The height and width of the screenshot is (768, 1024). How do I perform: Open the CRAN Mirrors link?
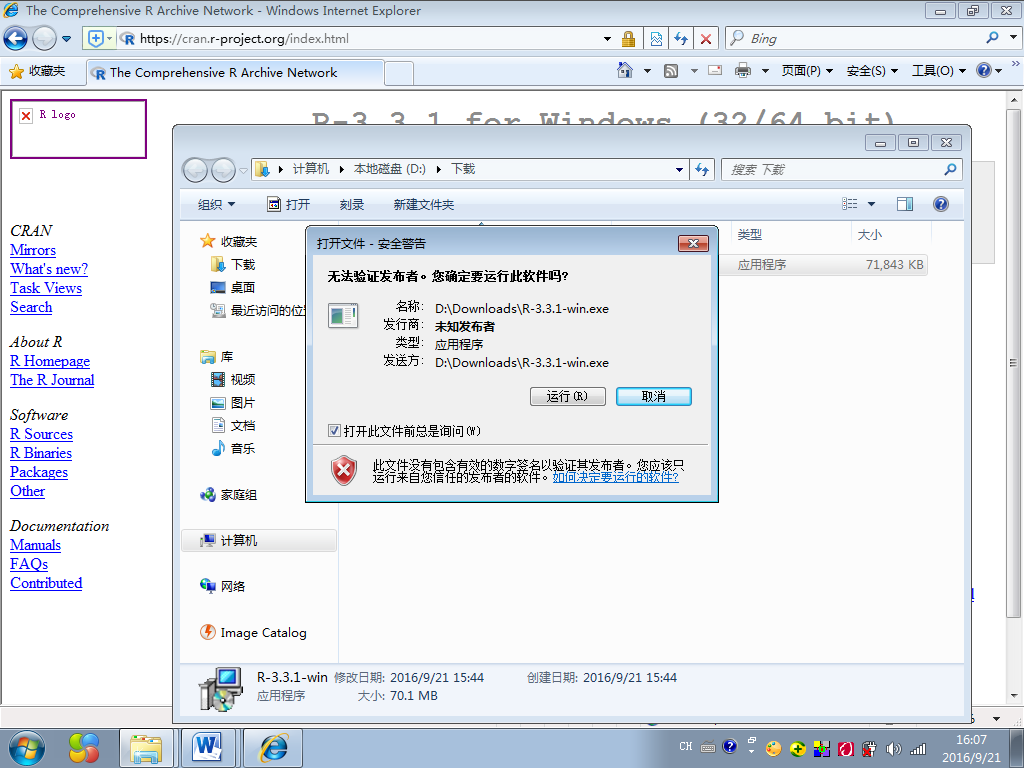33,250
